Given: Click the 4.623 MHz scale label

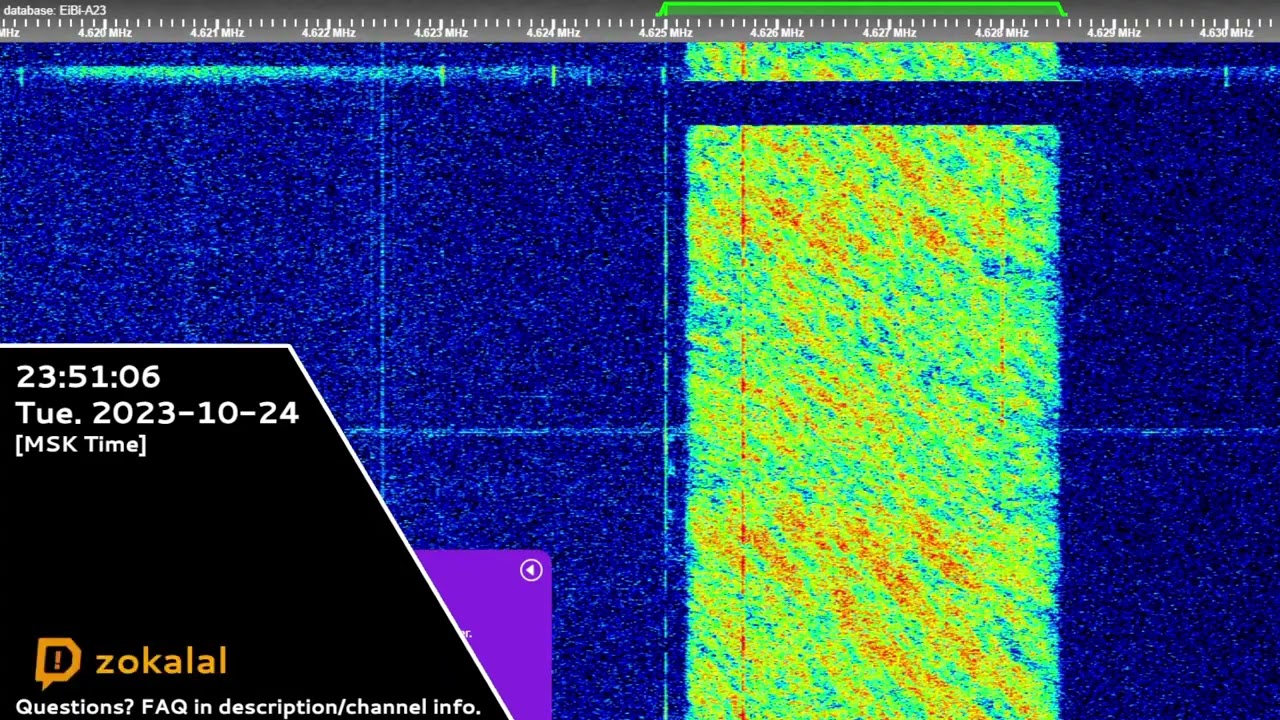Looking at the screenshot, I should [441, 33].
